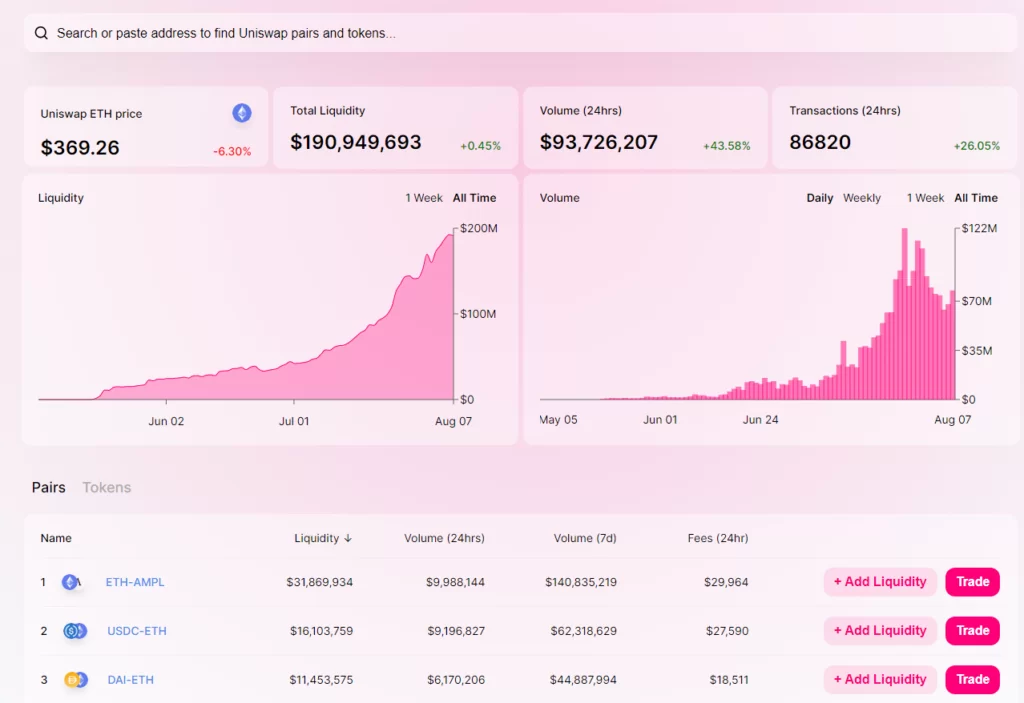Click the +26.05% transactions change

(x=977, y=146)
